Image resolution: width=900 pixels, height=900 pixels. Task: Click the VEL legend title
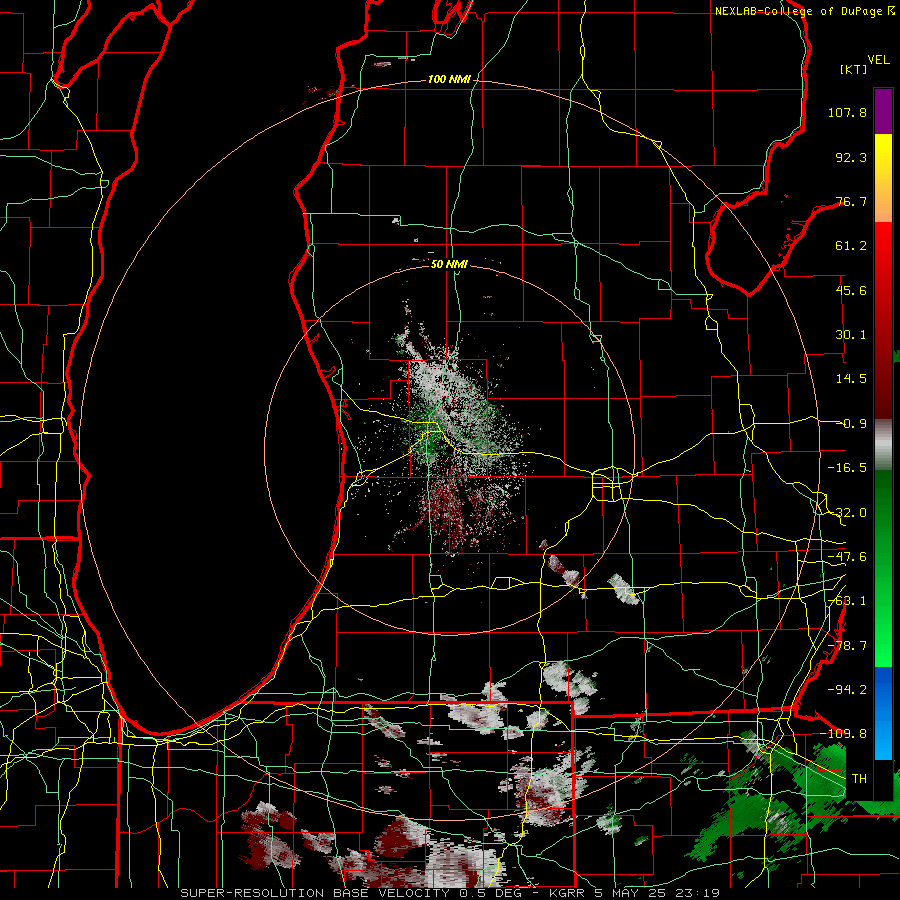(x=878, y=60)
